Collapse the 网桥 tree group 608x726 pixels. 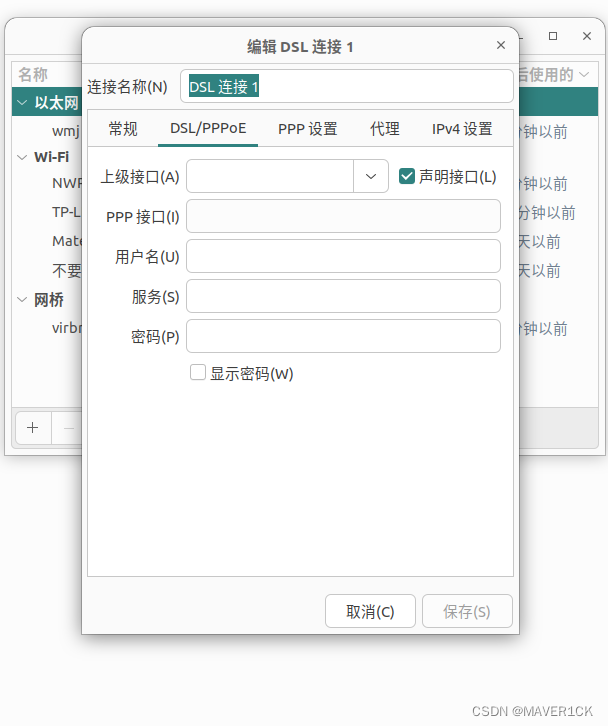22,300
